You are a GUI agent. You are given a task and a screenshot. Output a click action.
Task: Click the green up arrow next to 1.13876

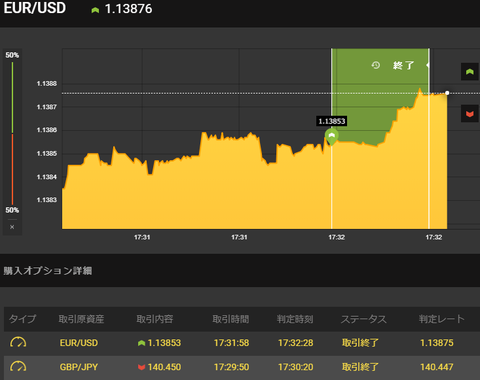(95, 10)
